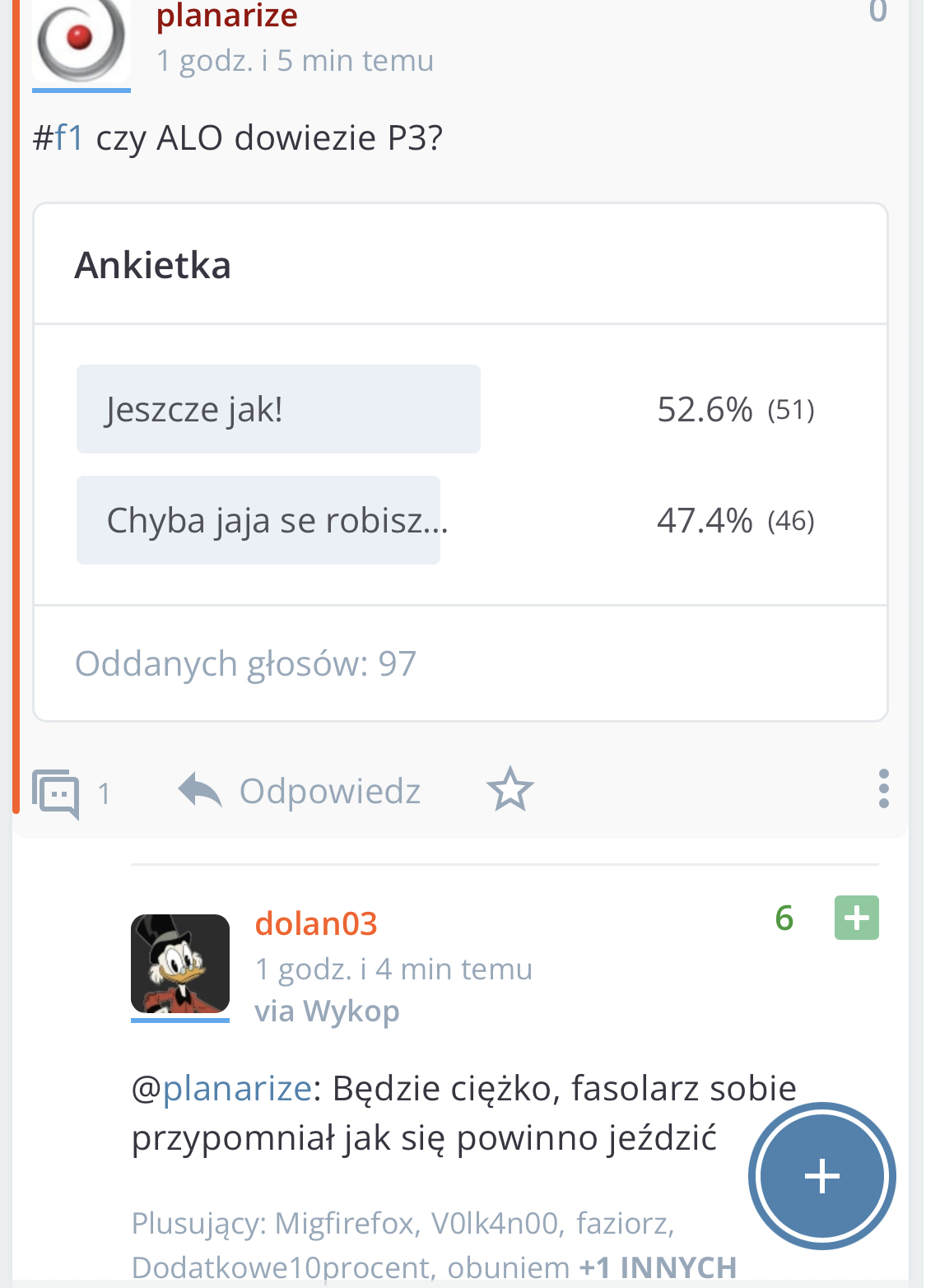Image resolution: width=926 pixels, height=1288 pixels.
Task: Favorite the post with star icon
Action: 510,790
